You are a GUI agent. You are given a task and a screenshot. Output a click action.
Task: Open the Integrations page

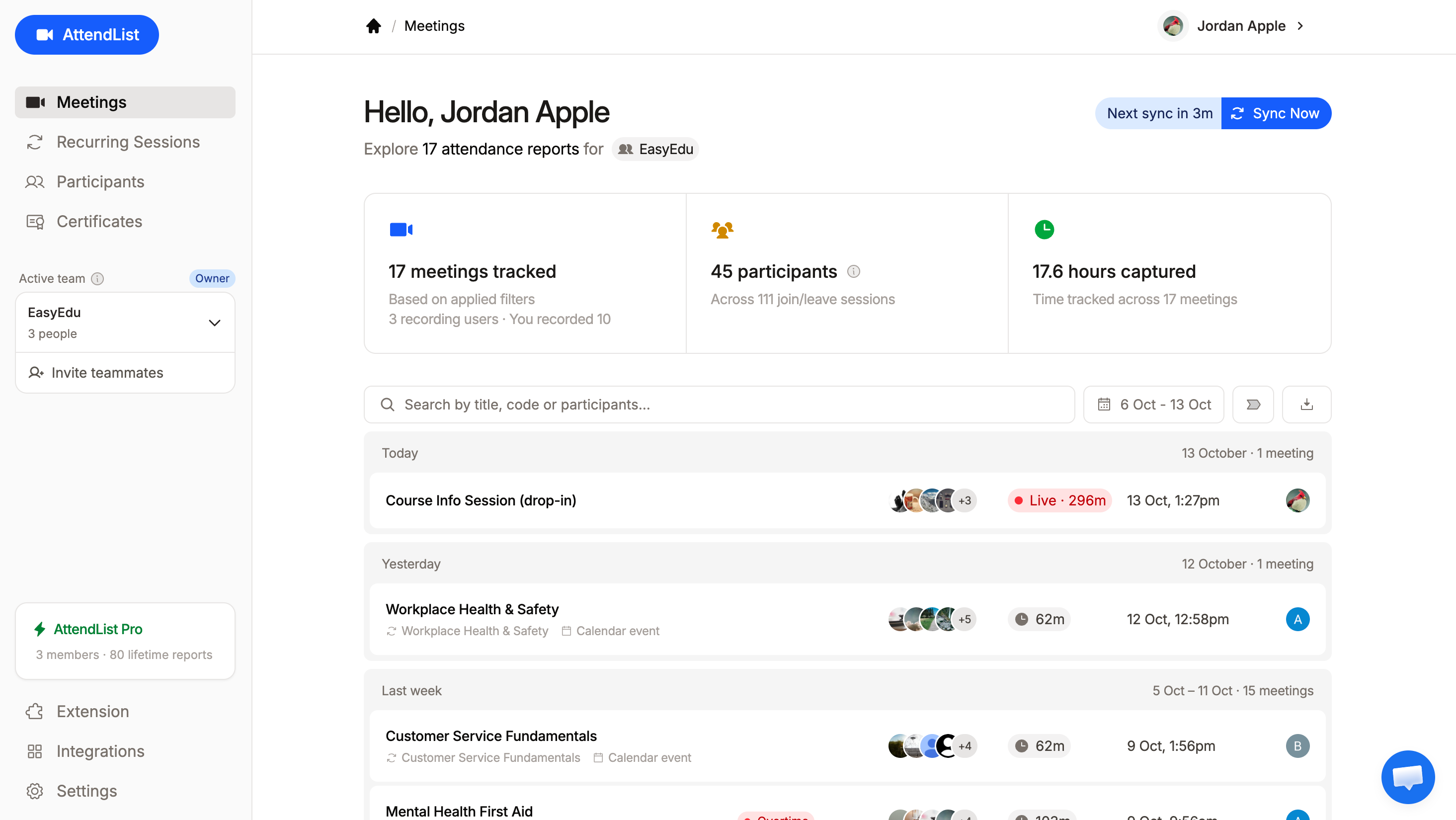[x=125, y=751]
